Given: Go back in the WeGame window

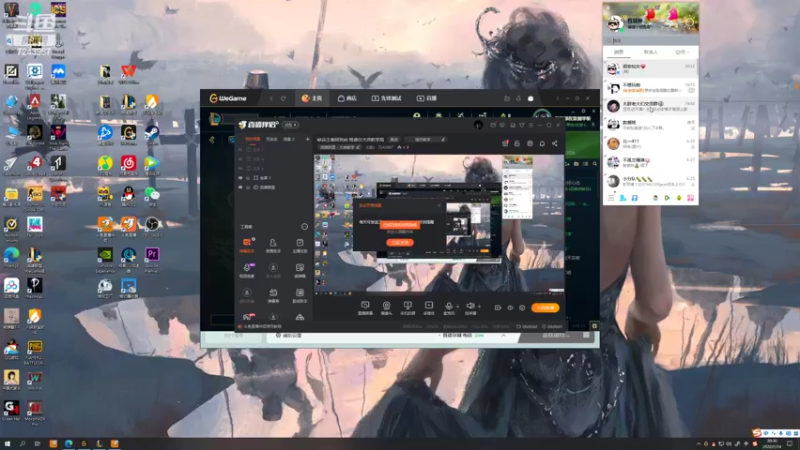Looking at the screenshot, I should click(x=271, y=98).
